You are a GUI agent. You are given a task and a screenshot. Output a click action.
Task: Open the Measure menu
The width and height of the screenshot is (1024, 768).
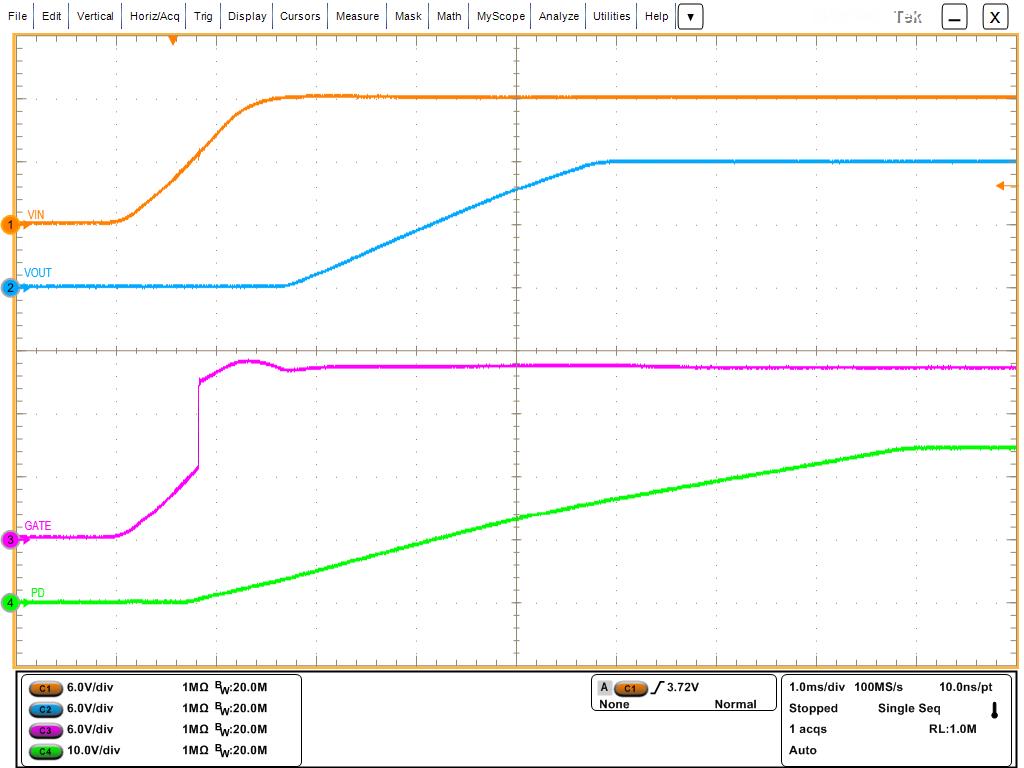[x=357, y=16]
